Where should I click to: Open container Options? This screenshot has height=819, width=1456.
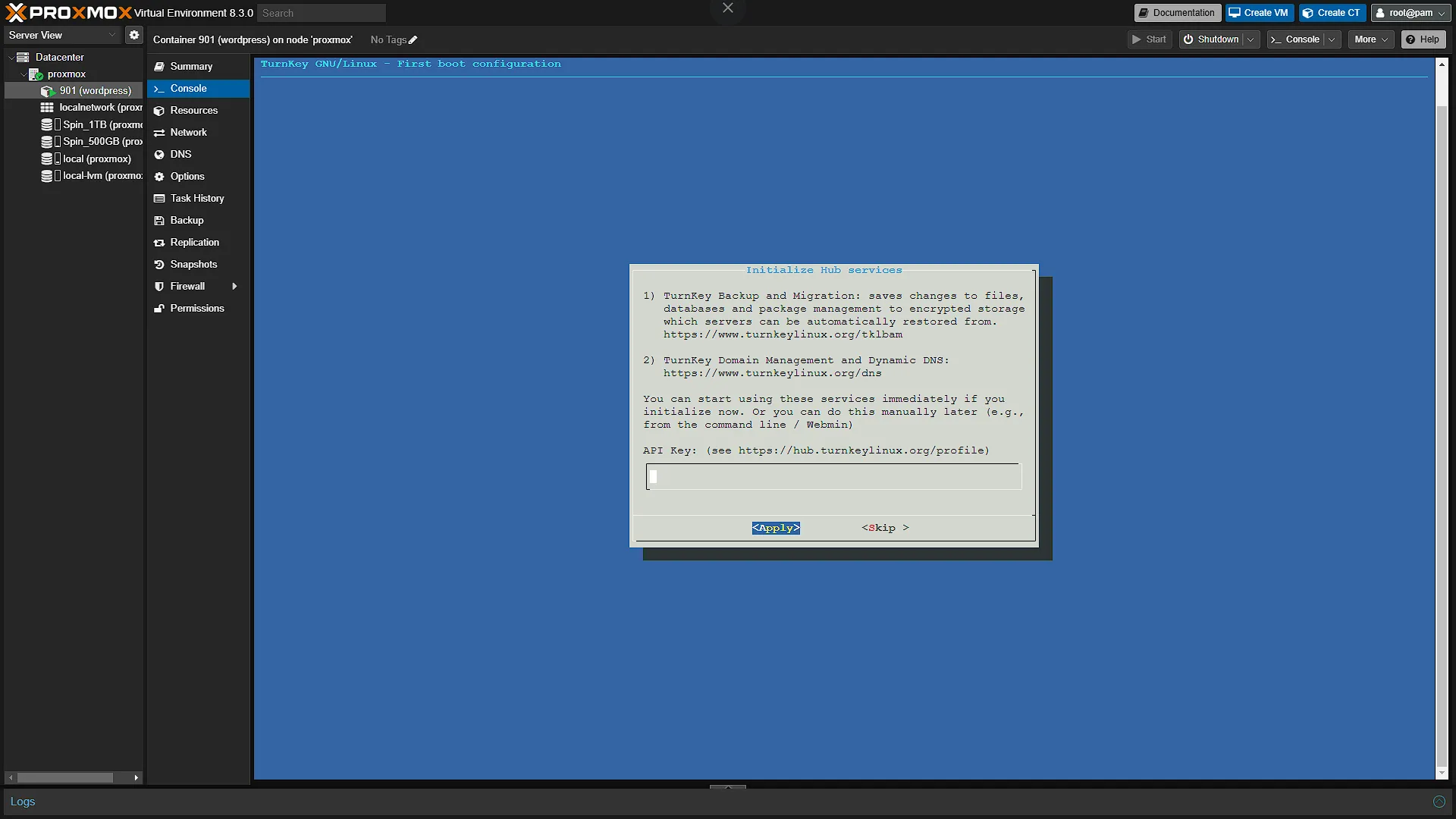[198, 176]
